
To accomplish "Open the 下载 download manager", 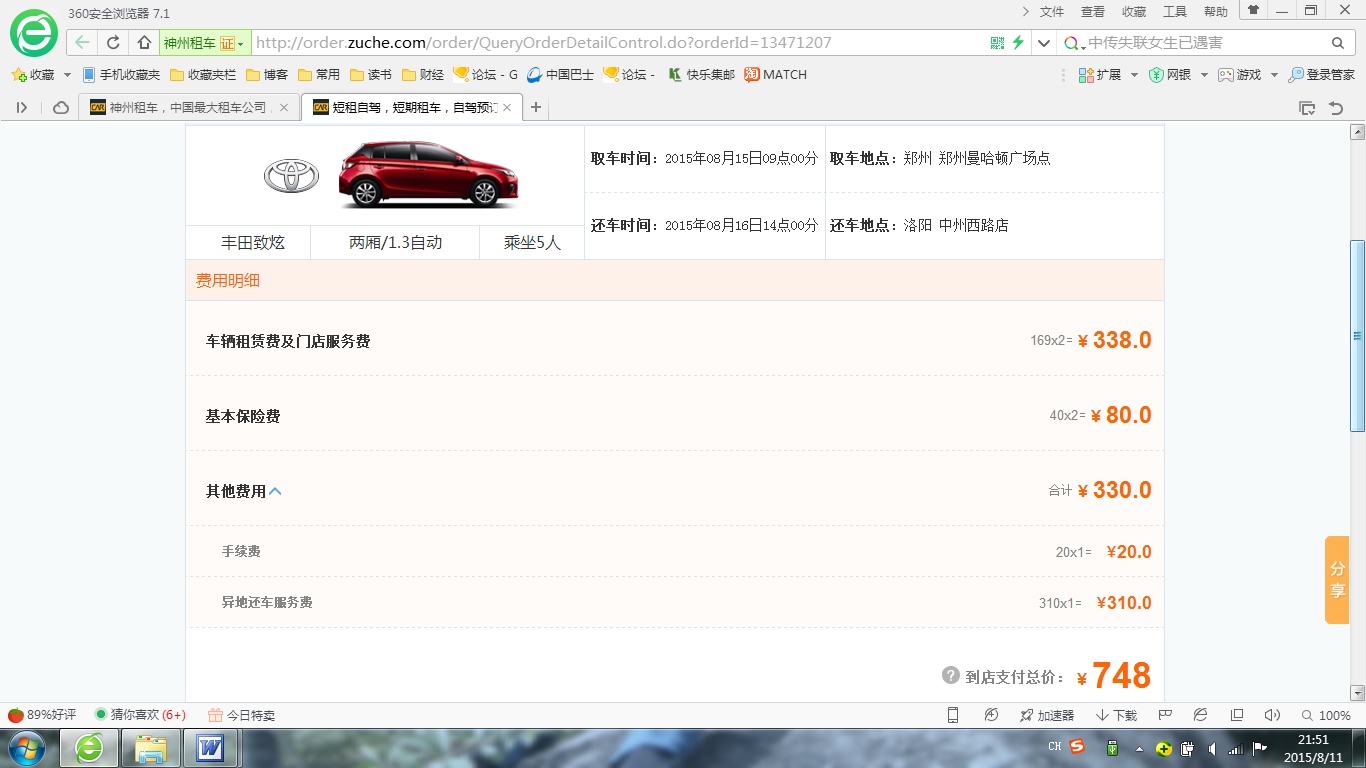I will click(x=1116, y=715).
